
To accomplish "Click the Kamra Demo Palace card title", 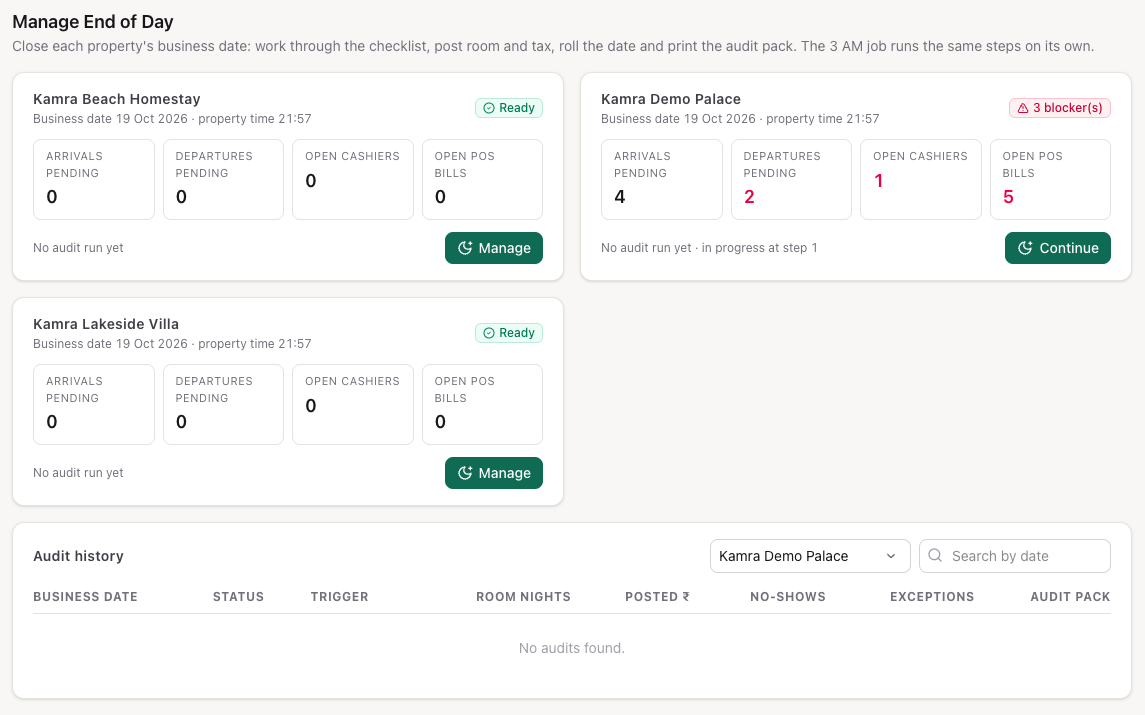I will point(671,99).
